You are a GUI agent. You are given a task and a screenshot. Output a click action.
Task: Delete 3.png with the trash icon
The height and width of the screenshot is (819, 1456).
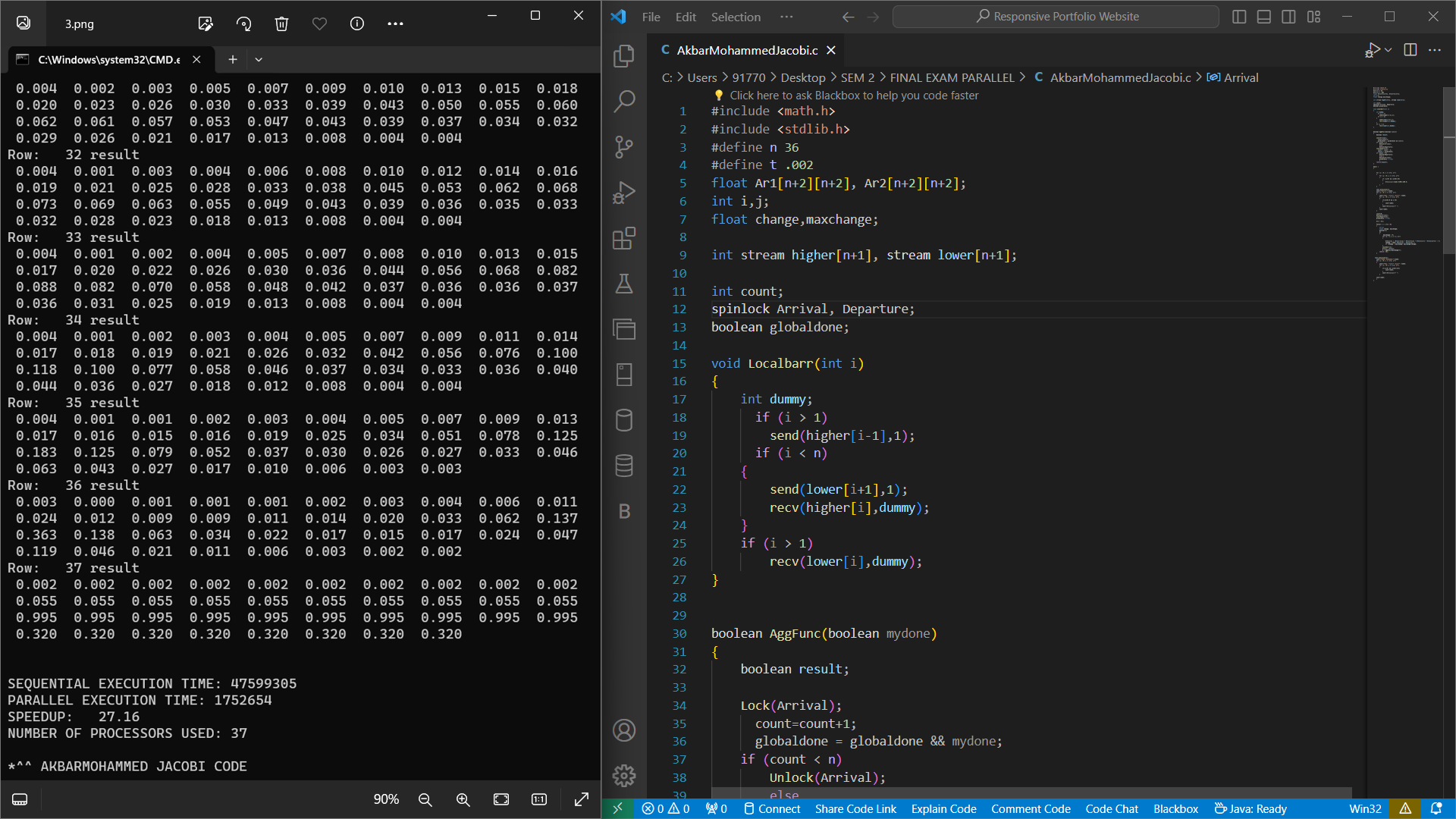tap(281, 24)
